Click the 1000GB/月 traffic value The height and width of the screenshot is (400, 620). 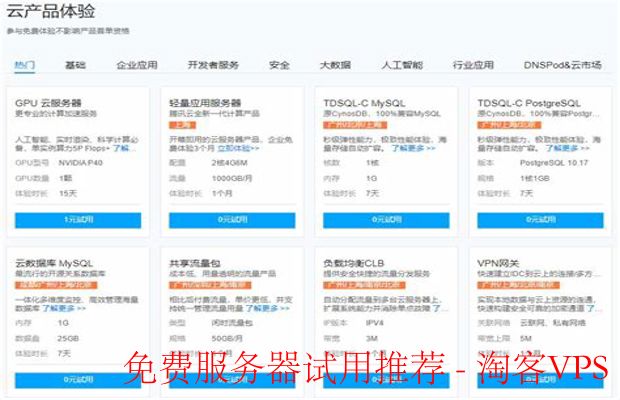pos(232,178)
